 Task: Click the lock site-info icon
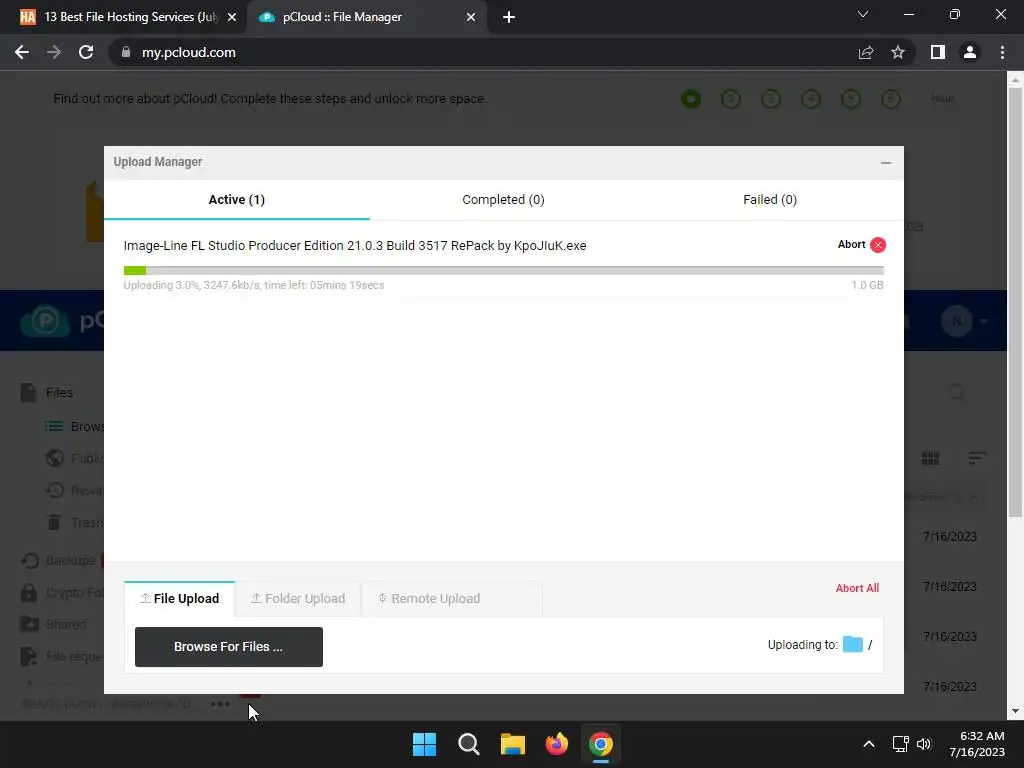[126, 52]
